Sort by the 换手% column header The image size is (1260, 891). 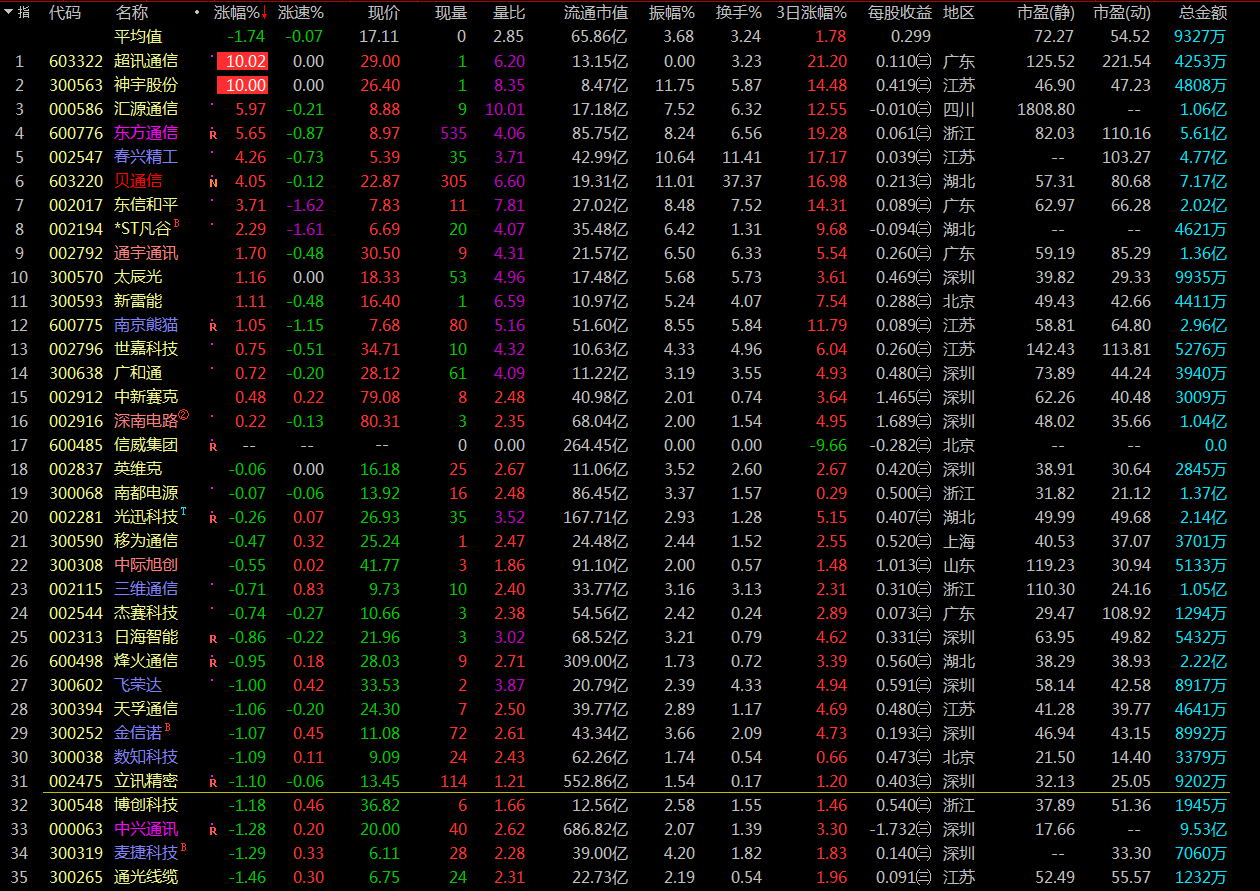[x=738, y=13]
